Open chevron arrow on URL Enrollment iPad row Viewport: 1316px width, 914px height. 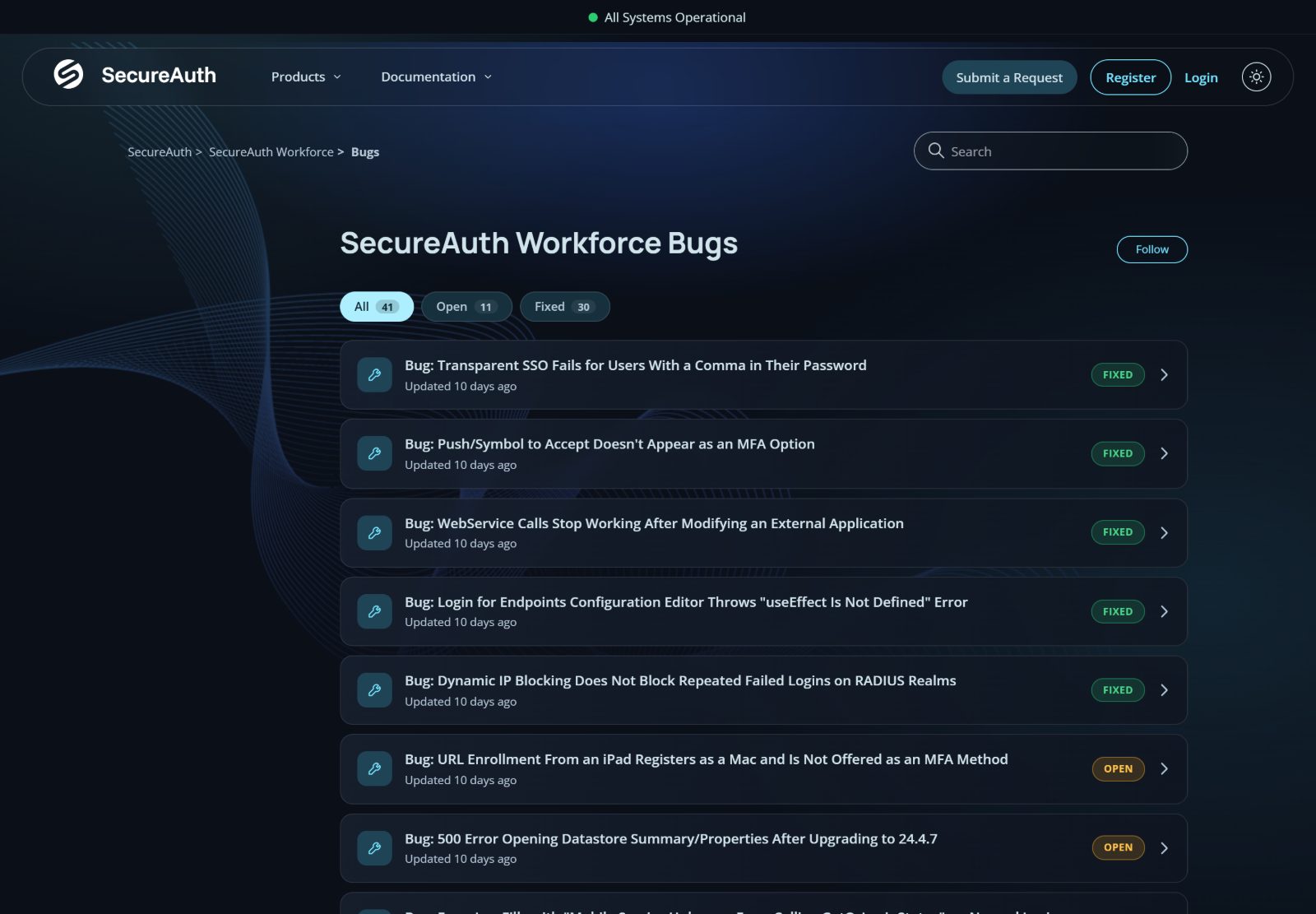pyautogui.click(x=1164, y=768)
